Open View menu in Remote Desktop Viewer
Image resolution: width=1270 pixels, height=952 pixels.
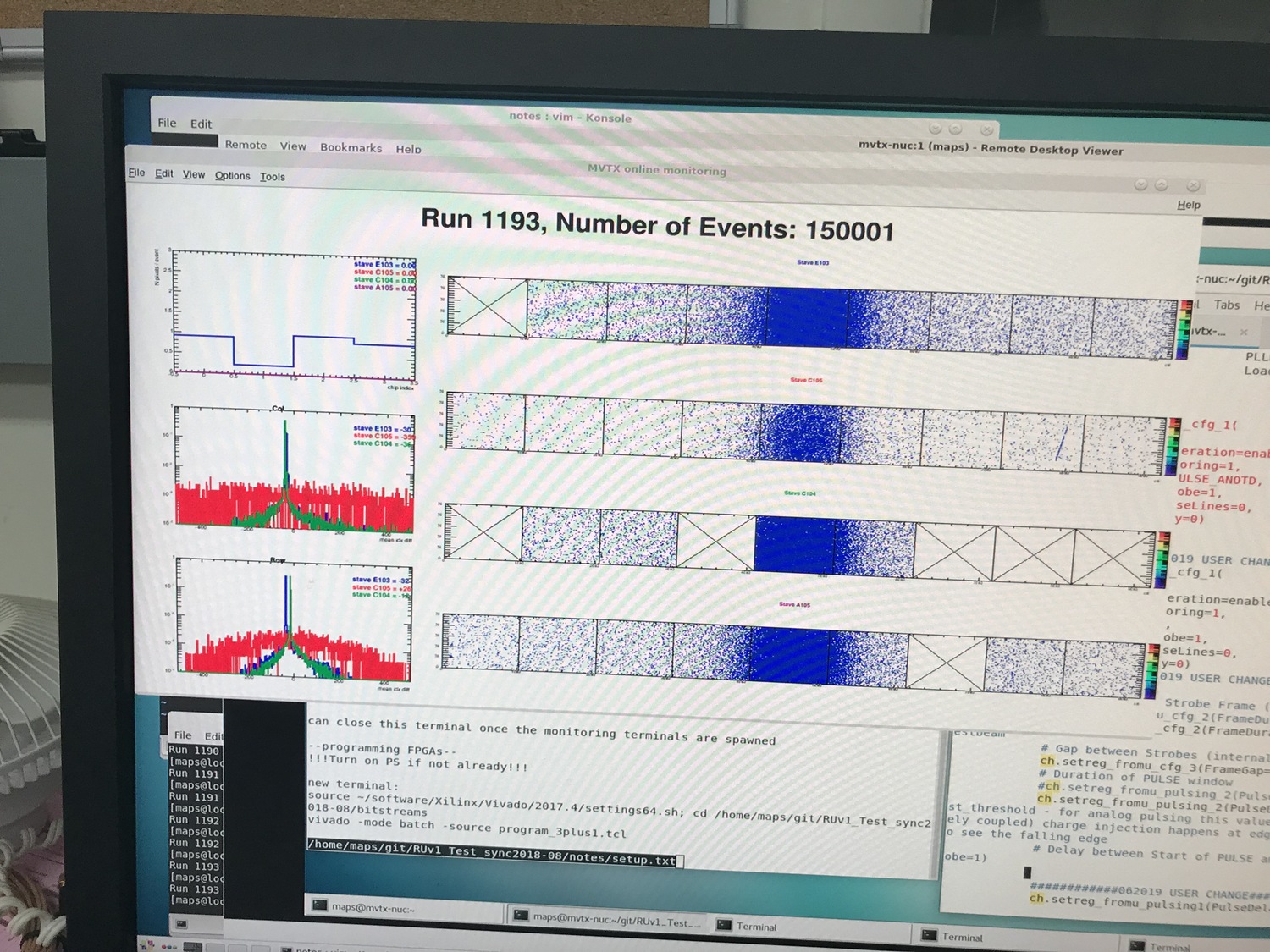293,146
